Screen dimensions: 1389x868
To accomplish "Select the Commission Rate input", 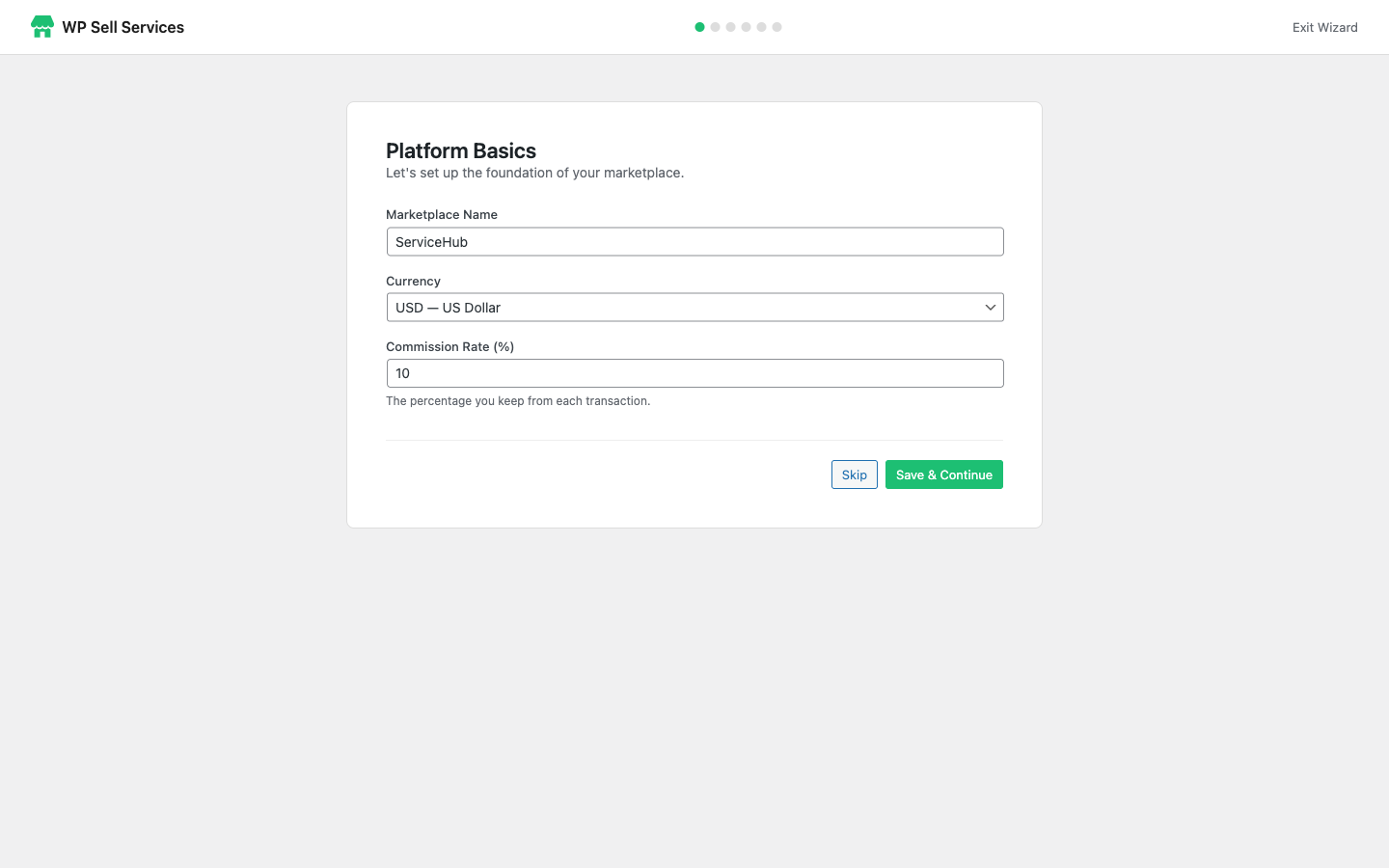I will tap(694, 372).
